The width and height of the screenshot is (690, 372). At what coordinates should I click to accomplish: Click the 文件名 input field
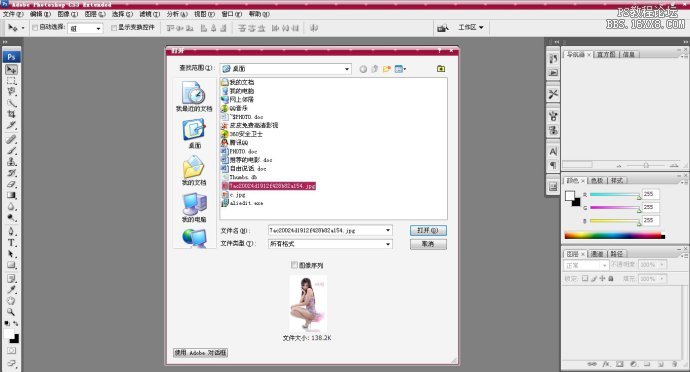330,230
